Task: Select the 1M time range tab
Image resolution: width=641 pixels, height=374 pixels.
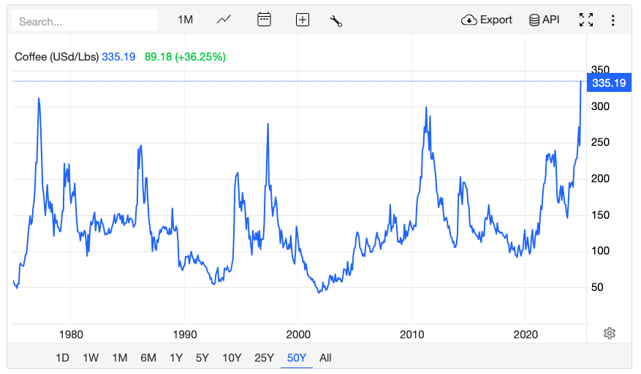Action: click(120, 358)
